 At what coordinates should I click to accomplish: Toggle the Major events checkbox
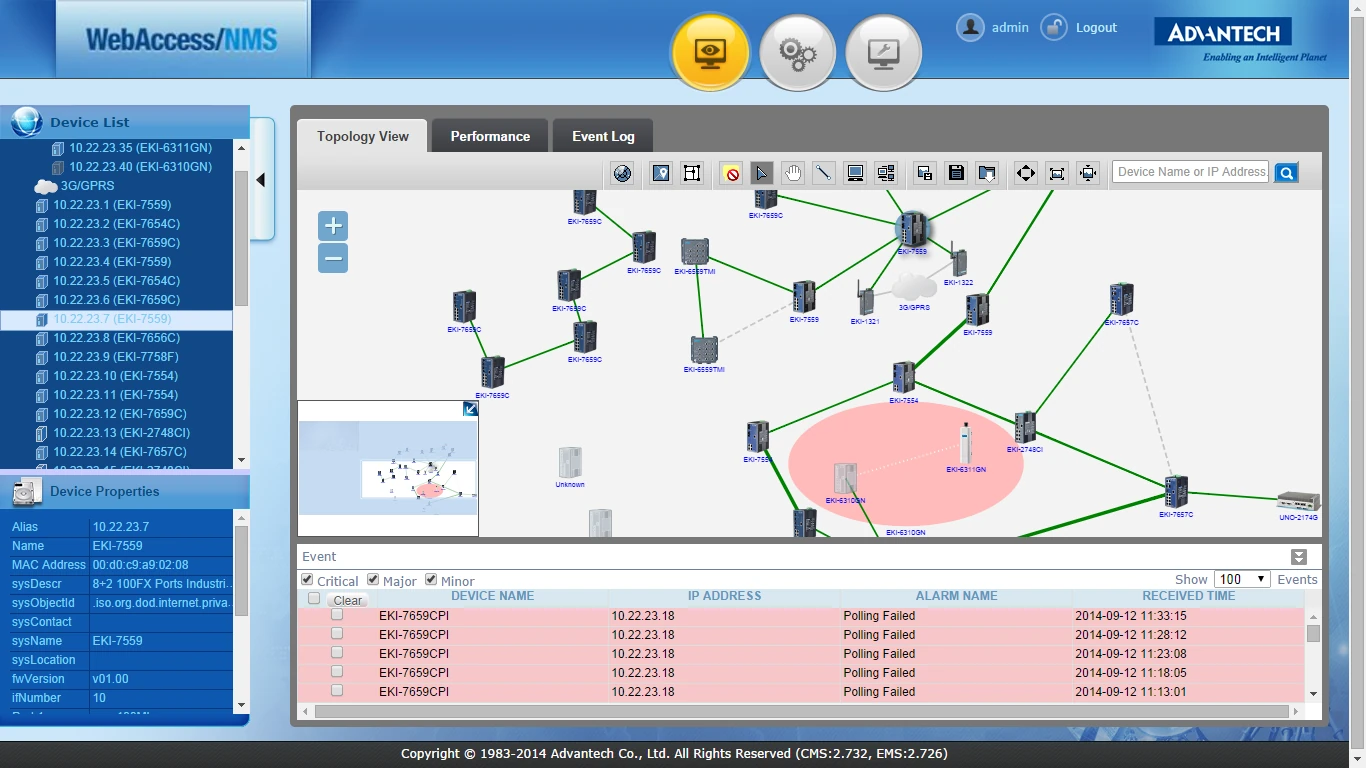[373, 580]
